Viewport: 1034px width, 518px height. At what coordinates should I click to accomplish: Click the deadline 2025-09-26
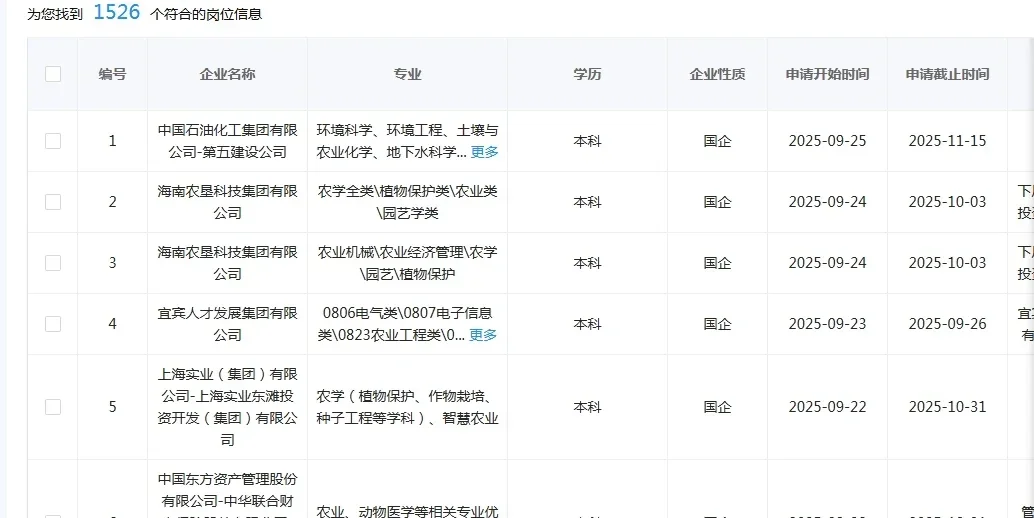pyautogui.click(x=948, y=324)
